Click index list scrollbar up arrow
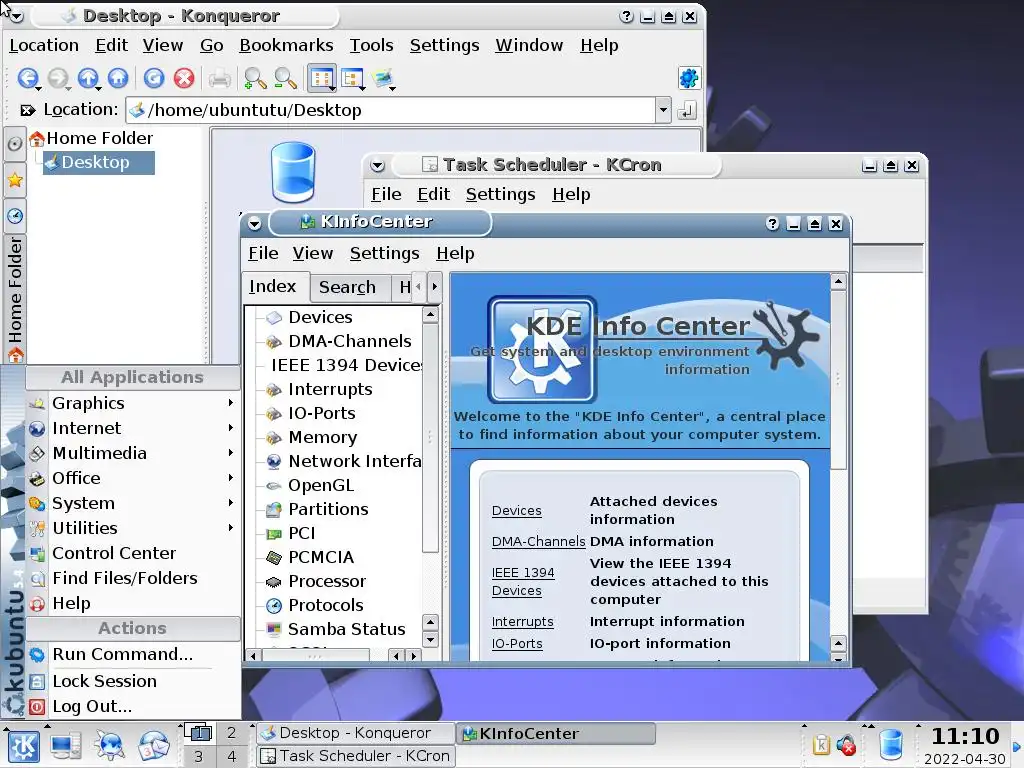 coord(430,315)
